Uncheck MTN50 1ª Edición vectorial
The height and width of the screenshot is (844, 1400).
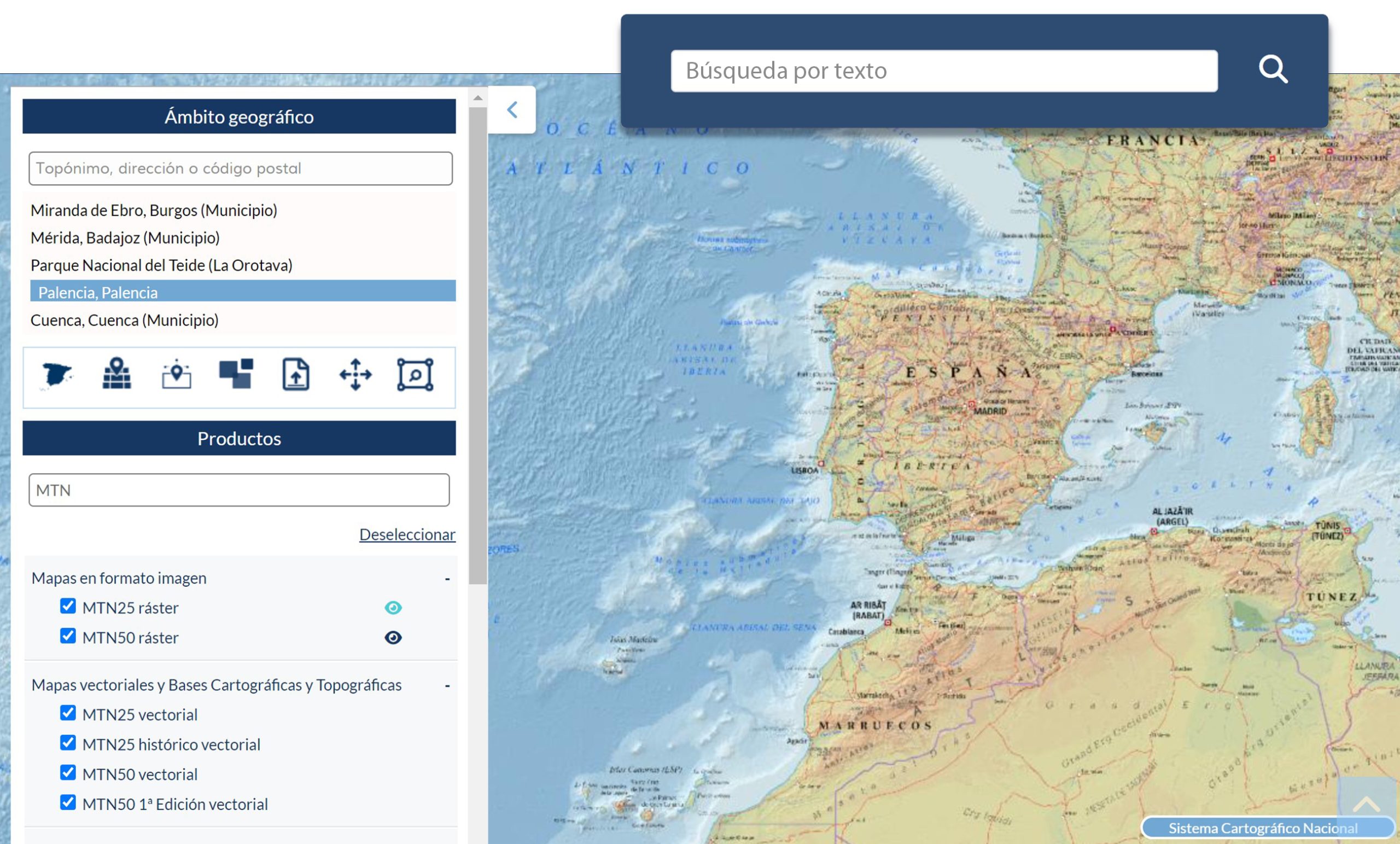pos(68,802)
